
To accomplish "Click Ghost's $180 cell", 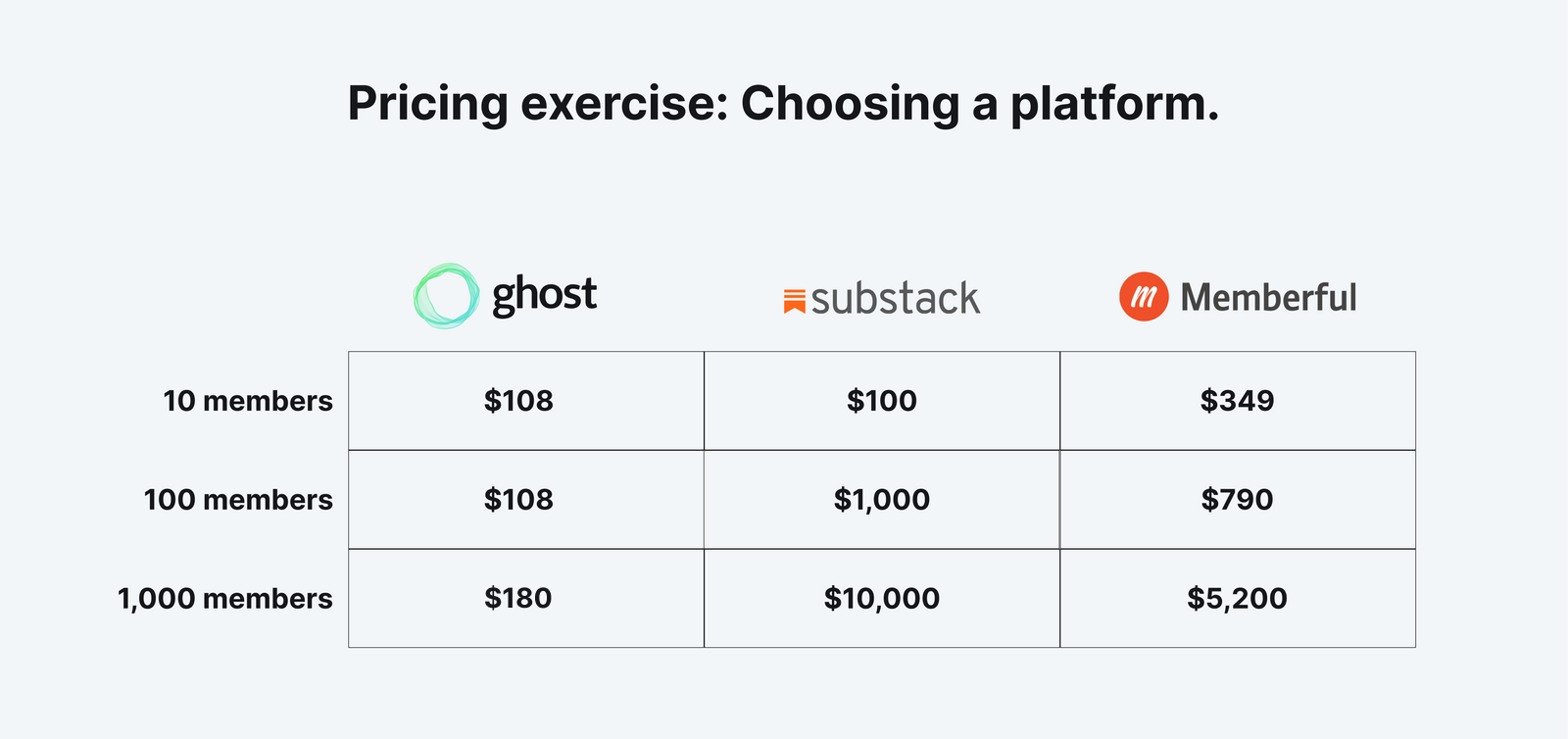I will tap(526, 598).
